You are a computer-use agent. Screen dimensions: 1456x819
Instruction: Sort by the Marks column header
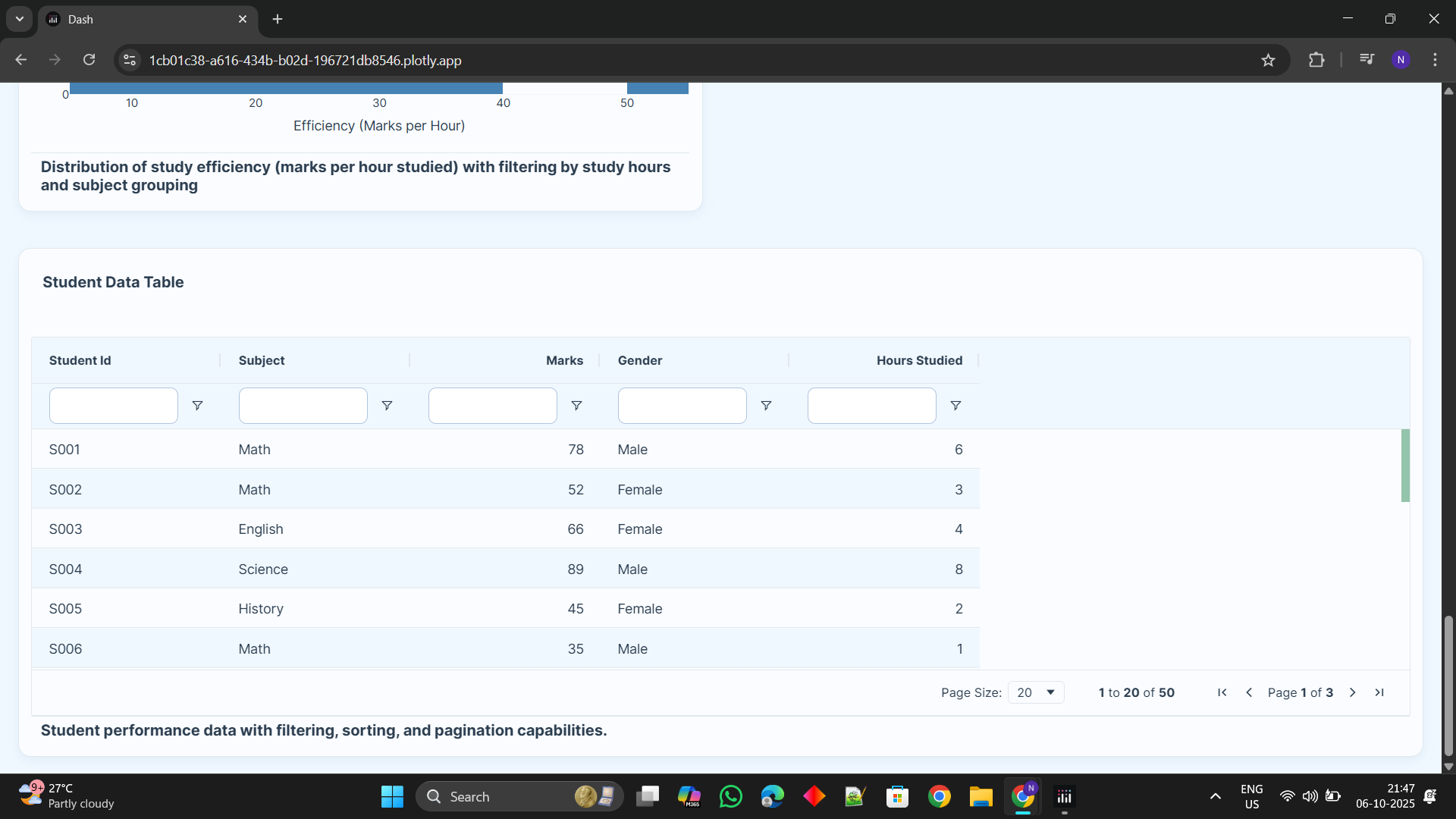pos(564,360)
